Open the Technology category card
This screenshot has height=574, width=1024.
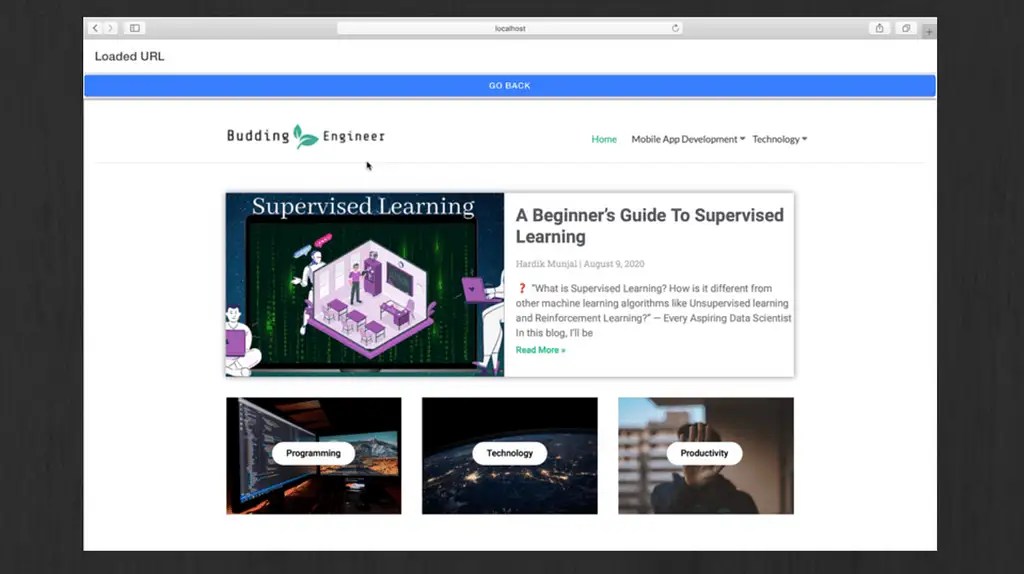[x=509, y=455]
